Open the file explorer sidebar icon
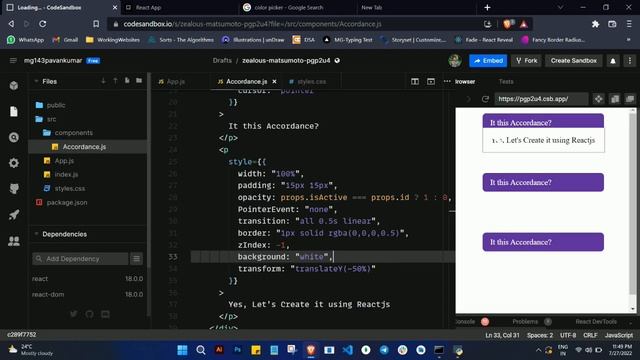The width and height of the screenshot is (640, 360). (x=14, y=111)
